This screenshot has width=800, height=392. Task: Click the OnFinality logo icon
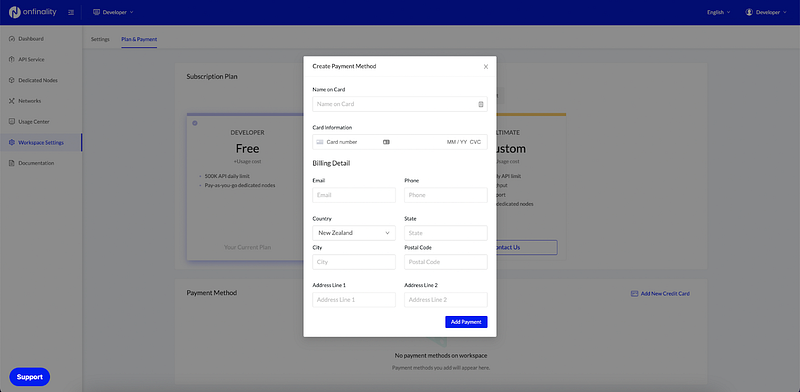(14, 12)
